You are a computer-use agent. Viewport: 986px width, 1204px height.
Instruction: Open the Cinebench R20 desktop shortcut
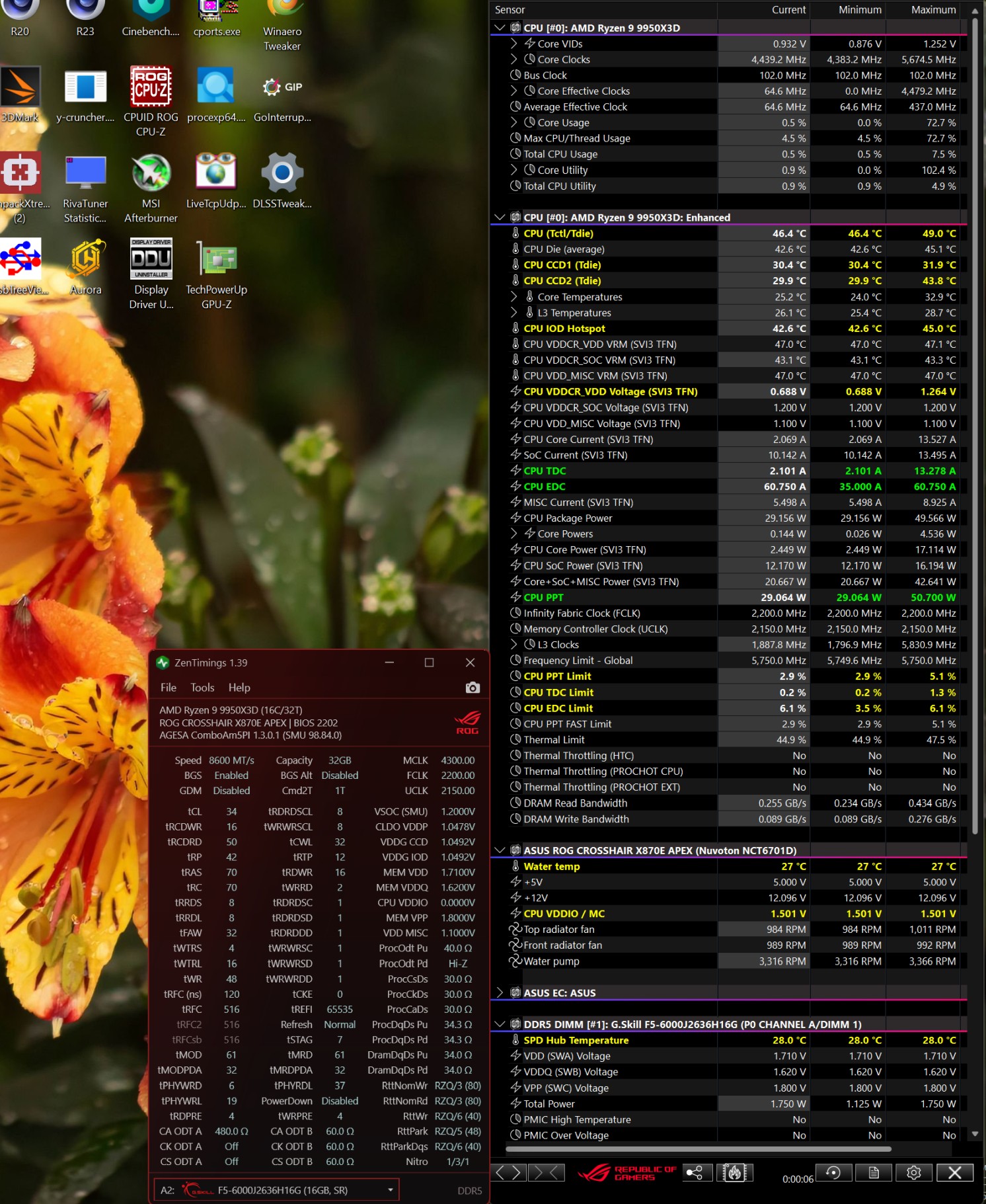coord(20,19)
